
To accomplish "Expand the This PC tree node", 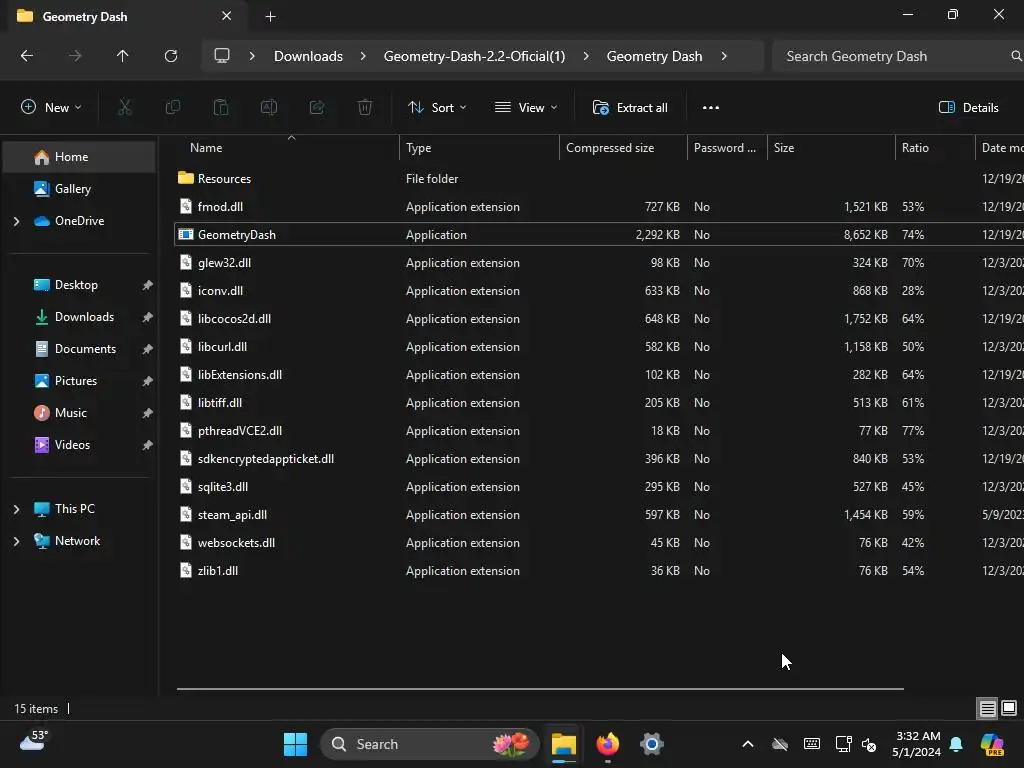I will click(x=16, y=509).
